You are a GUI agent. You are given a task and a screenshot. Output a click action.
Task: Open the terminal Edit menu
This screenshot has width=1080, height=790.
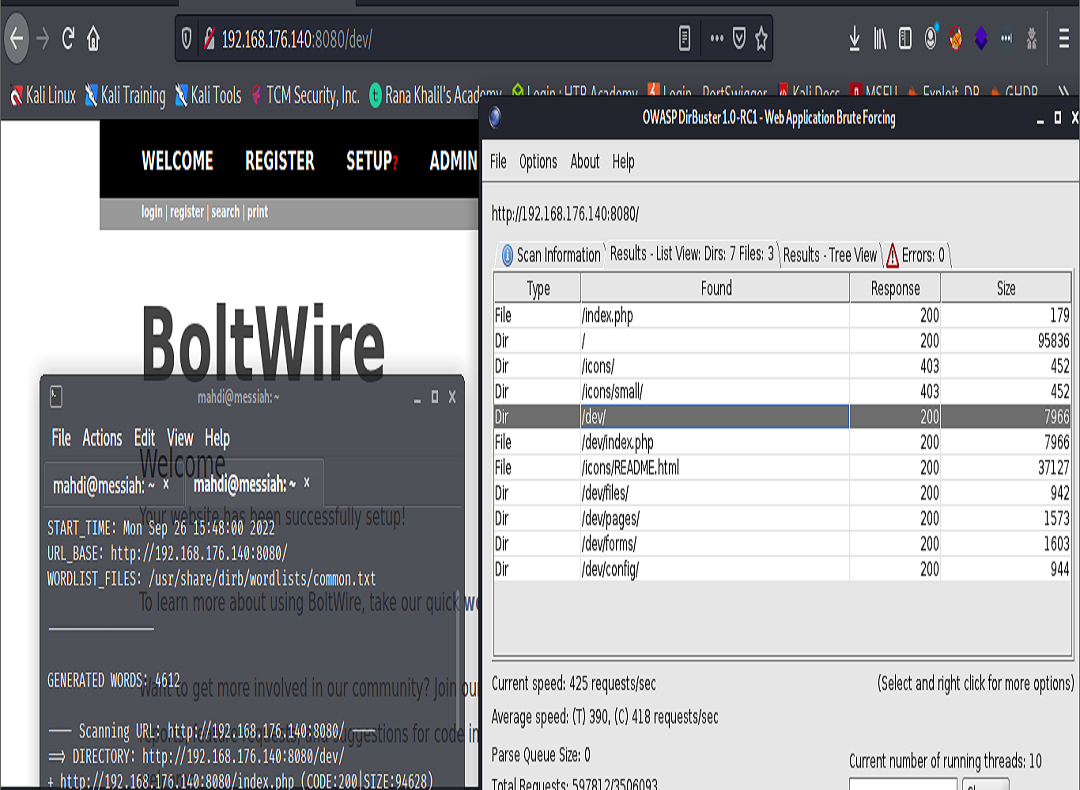click(145, 438)
